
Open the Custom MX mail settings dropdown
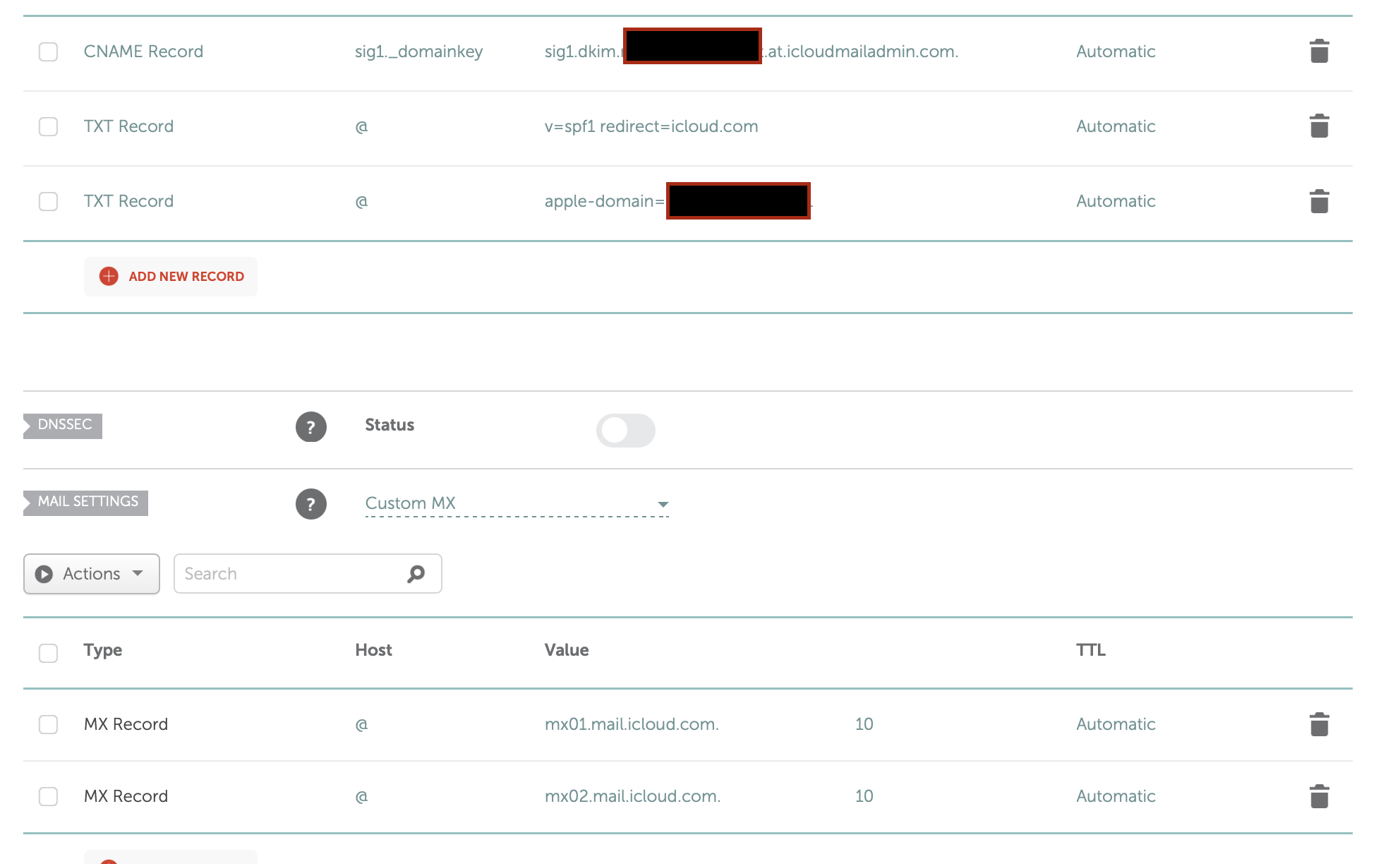pos(517,503)
